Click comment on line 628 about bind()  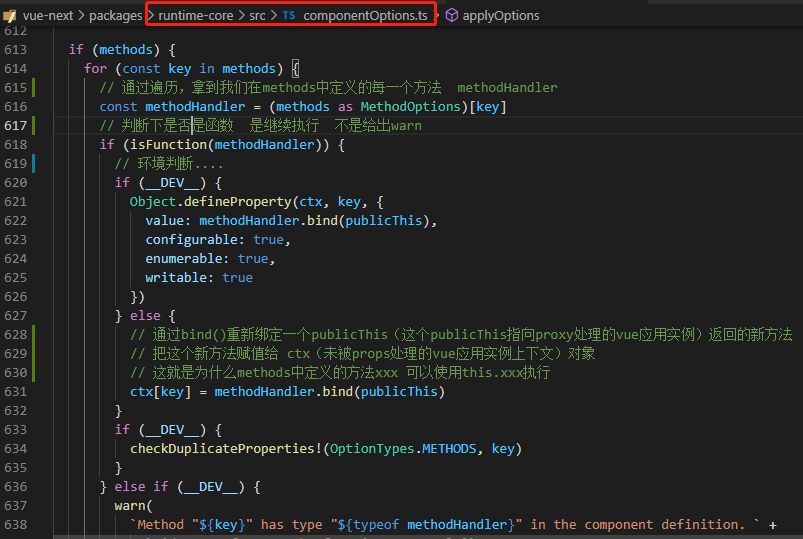tap(461, 335)
